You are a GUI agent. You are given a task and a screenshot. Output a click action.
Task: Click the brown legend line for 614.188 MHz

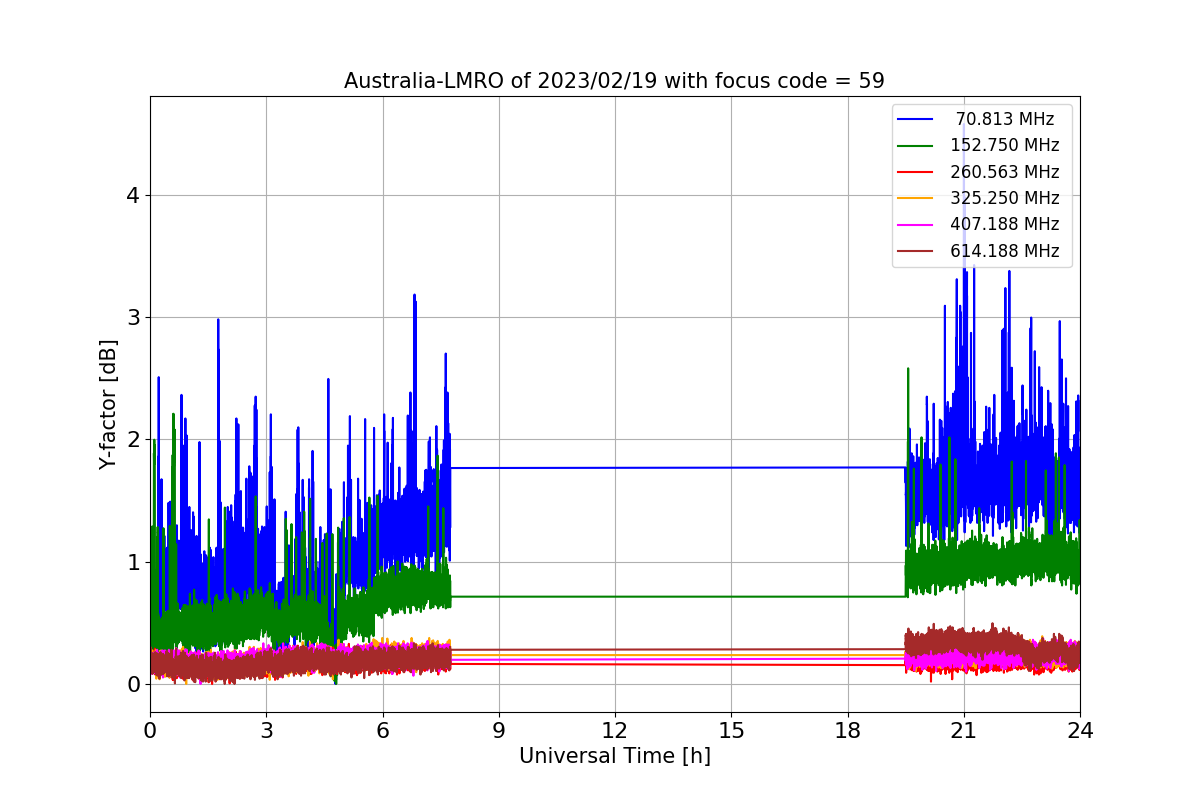pos(915,252)
